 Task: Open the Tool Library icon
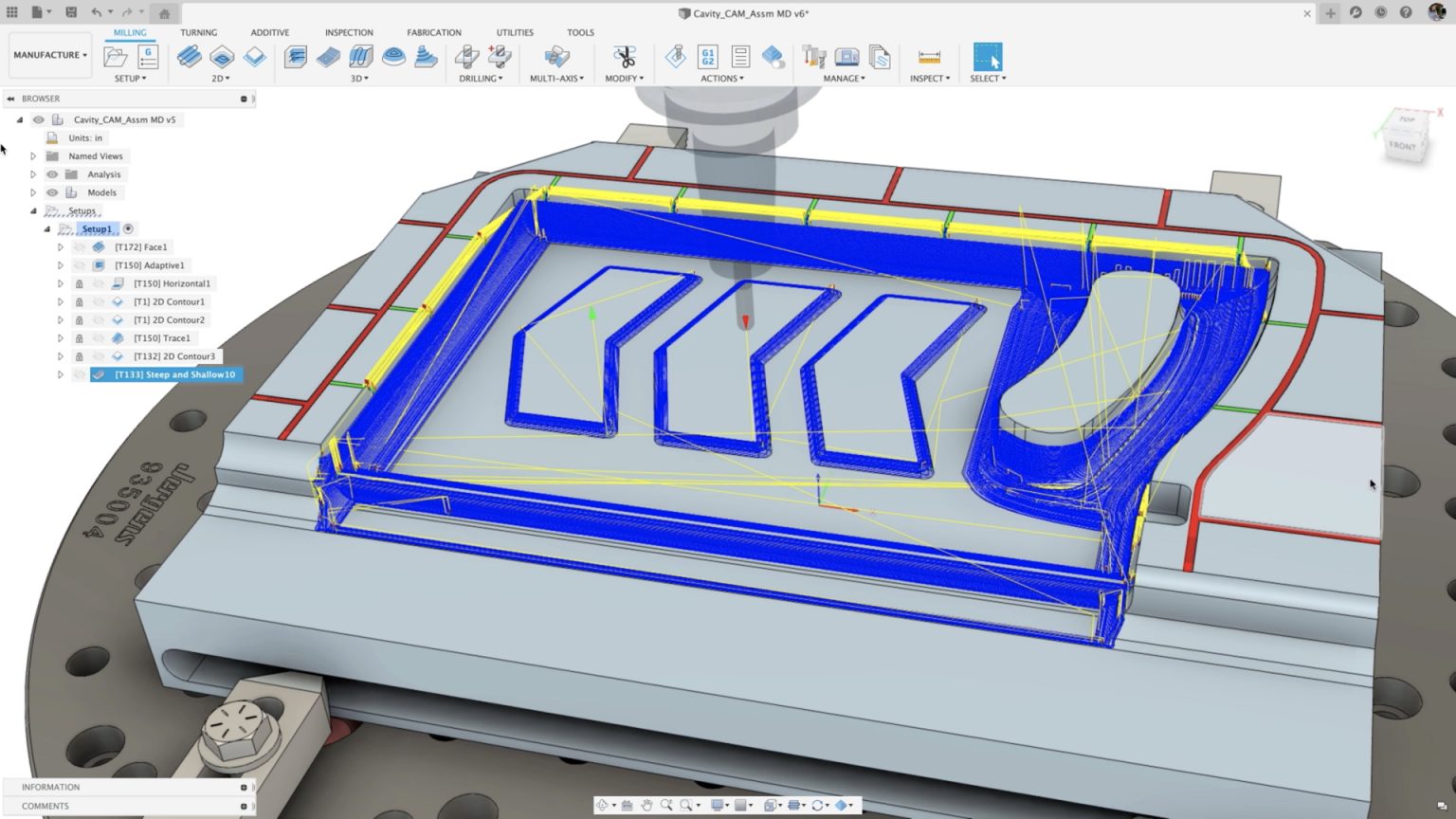coord(813,57)
